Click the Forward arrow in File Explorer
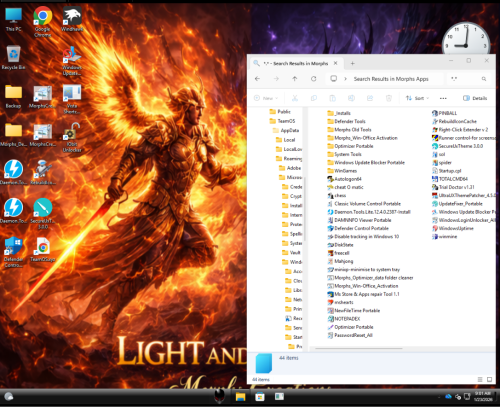Image resolution: width=500 pixels, height=407 pixels. pos(276,79)
